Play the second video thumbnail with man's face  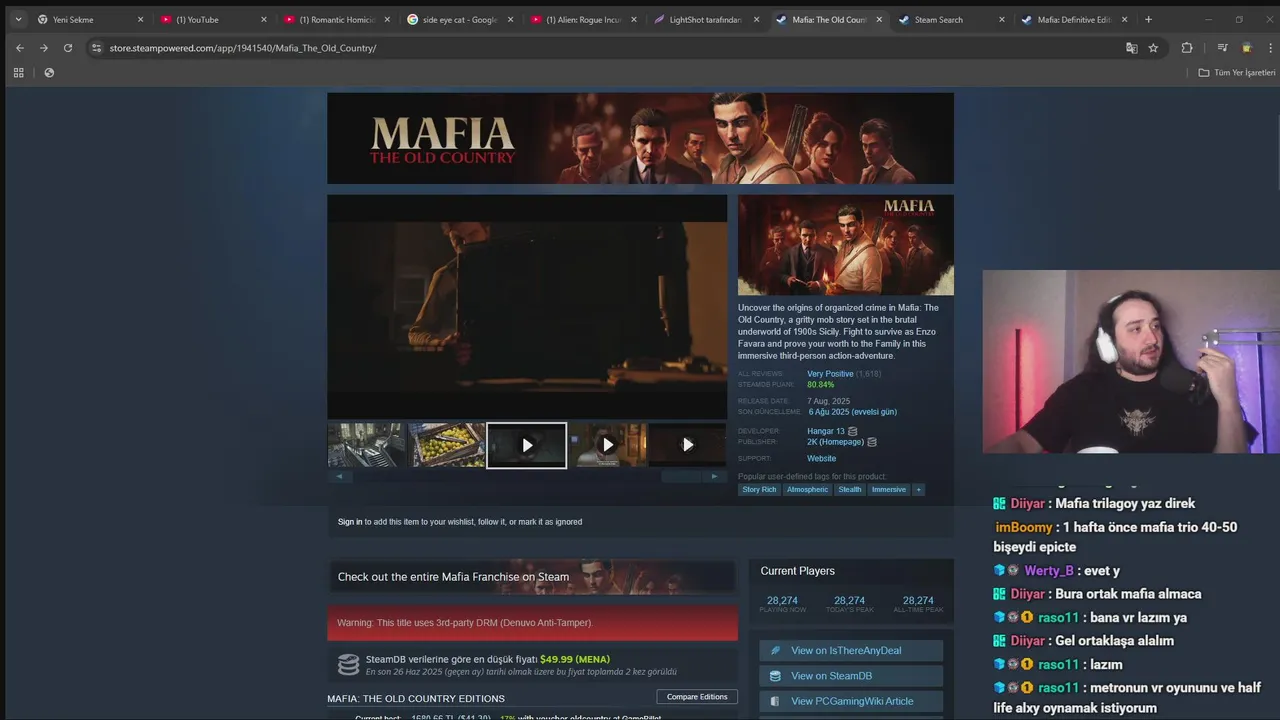(x=607, y=445)
